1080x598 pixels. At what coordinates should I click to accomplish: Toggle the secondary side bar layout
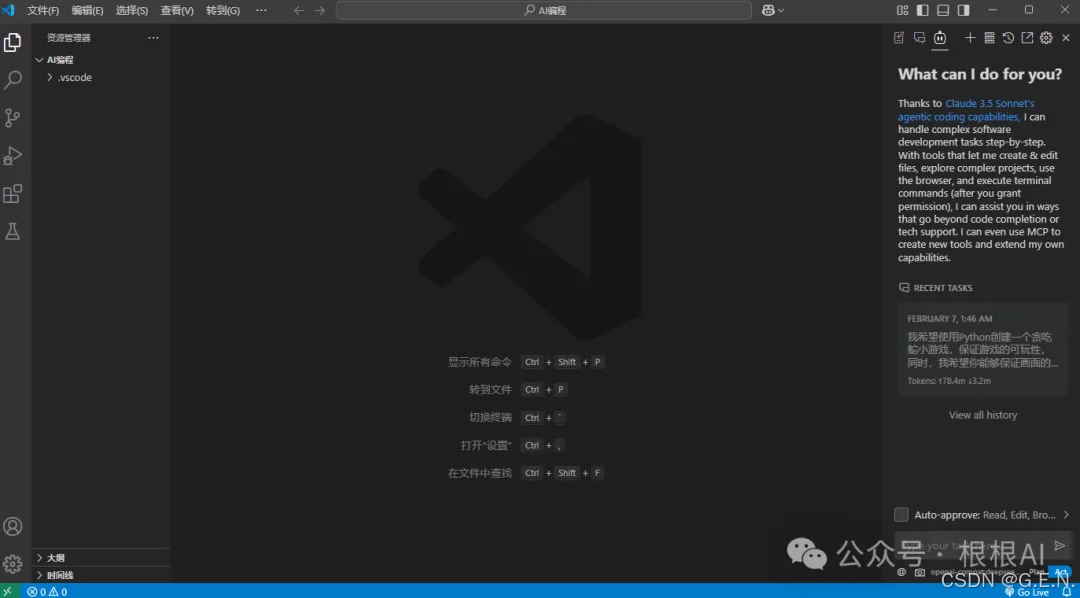[x=964, y=10]
